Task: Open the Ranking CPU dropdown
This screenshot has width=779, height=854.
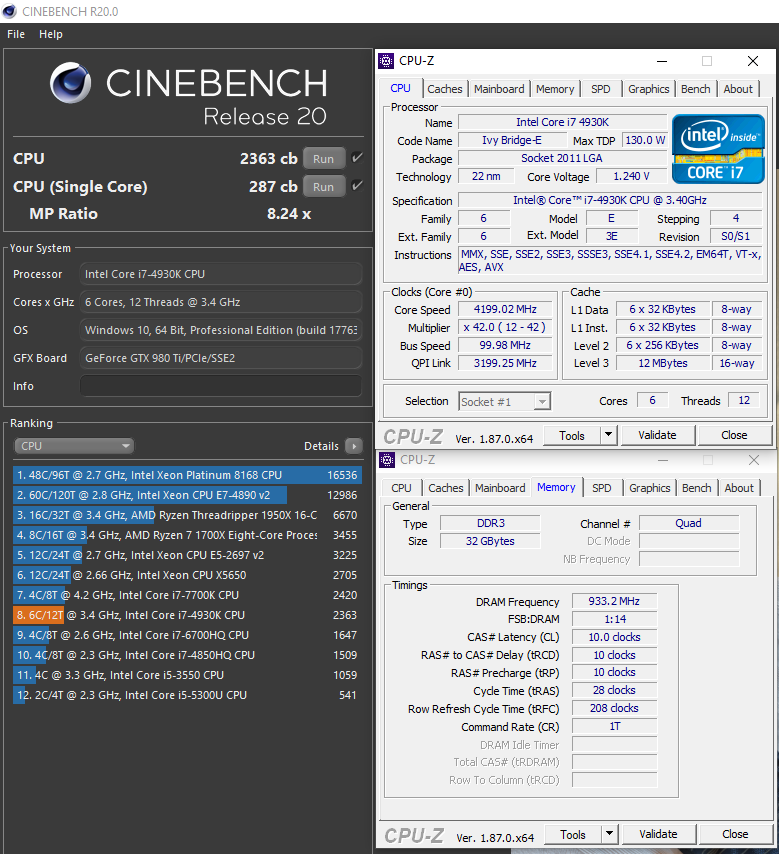Action: (x=74, y=446)
